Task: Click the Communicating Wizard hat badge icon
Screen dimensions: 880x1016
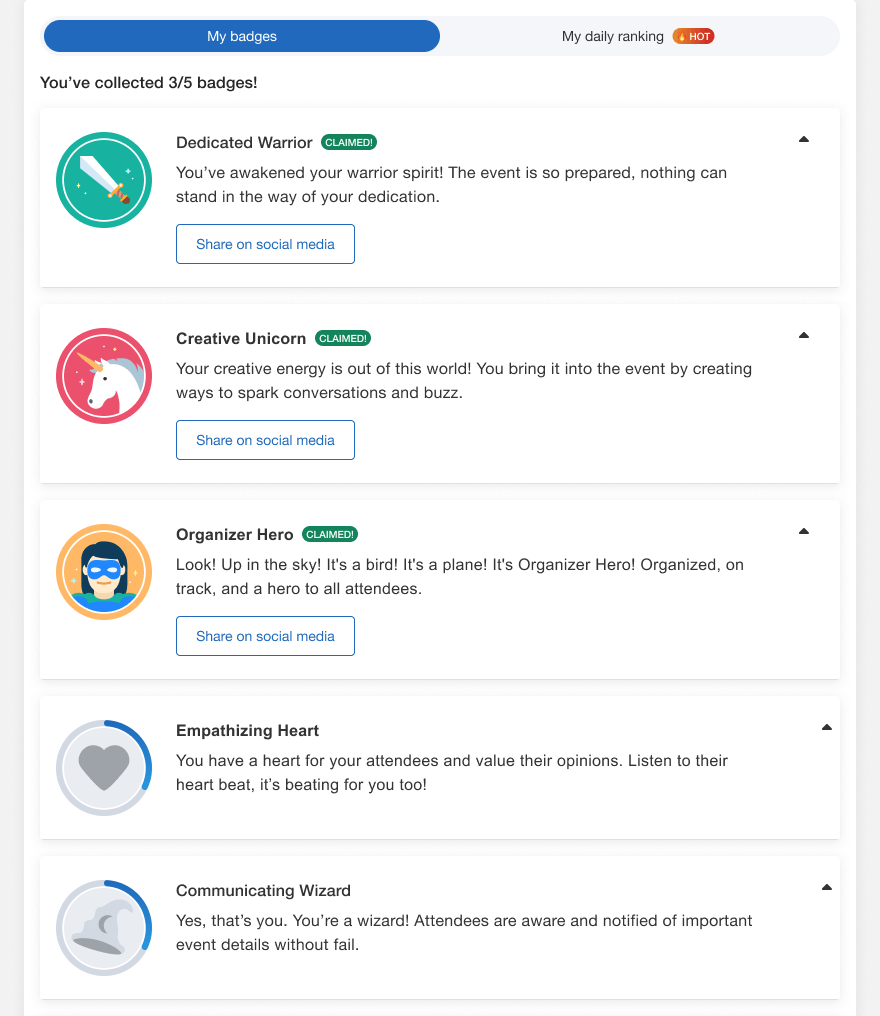Action: 104,928
